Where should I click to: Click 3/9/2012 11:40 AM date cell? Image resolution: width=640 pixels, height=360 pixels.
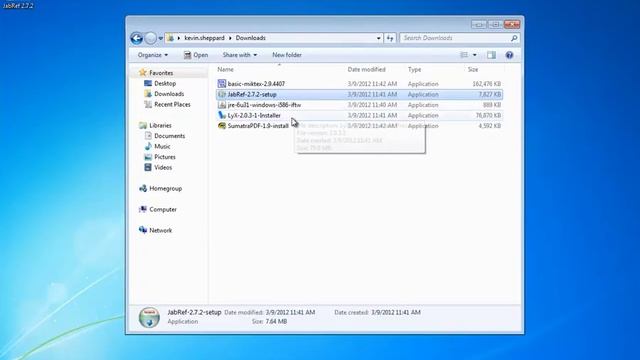[x=372, y=105]
